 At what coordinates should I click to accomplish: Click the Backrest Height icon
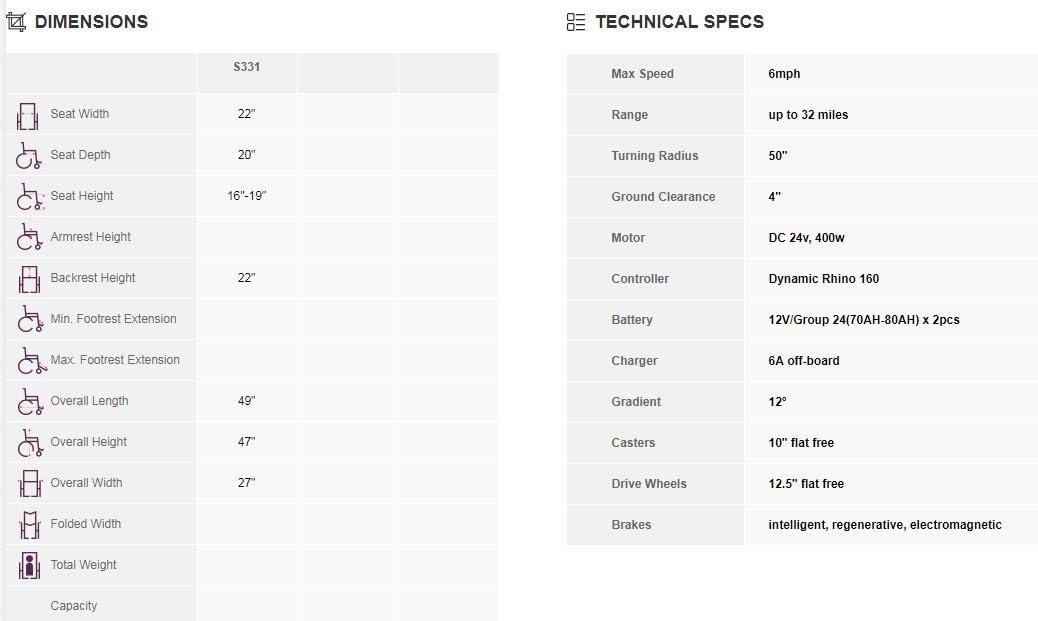[28, 279]
